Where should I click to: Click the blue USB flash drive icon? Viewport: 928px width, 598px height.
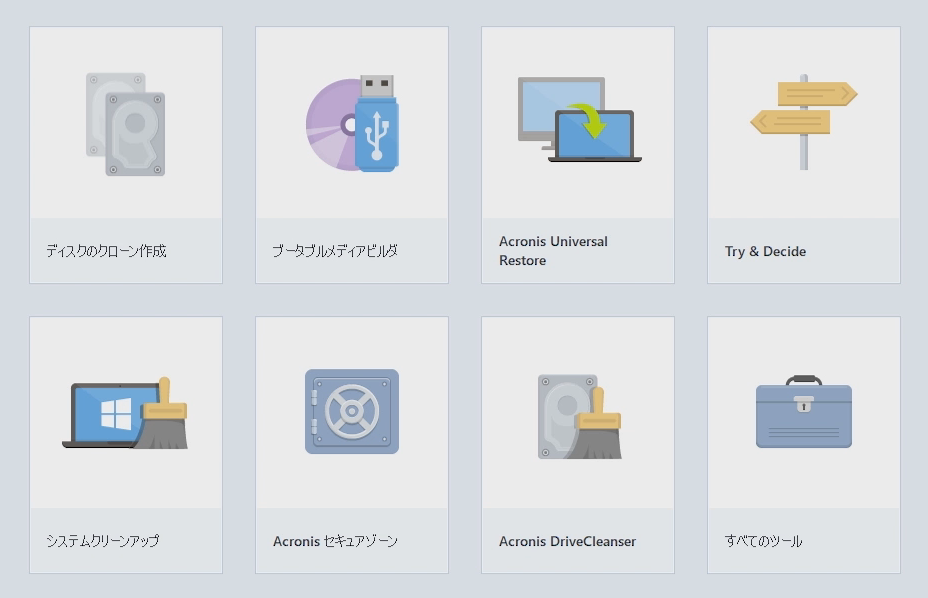coord(376,124)
